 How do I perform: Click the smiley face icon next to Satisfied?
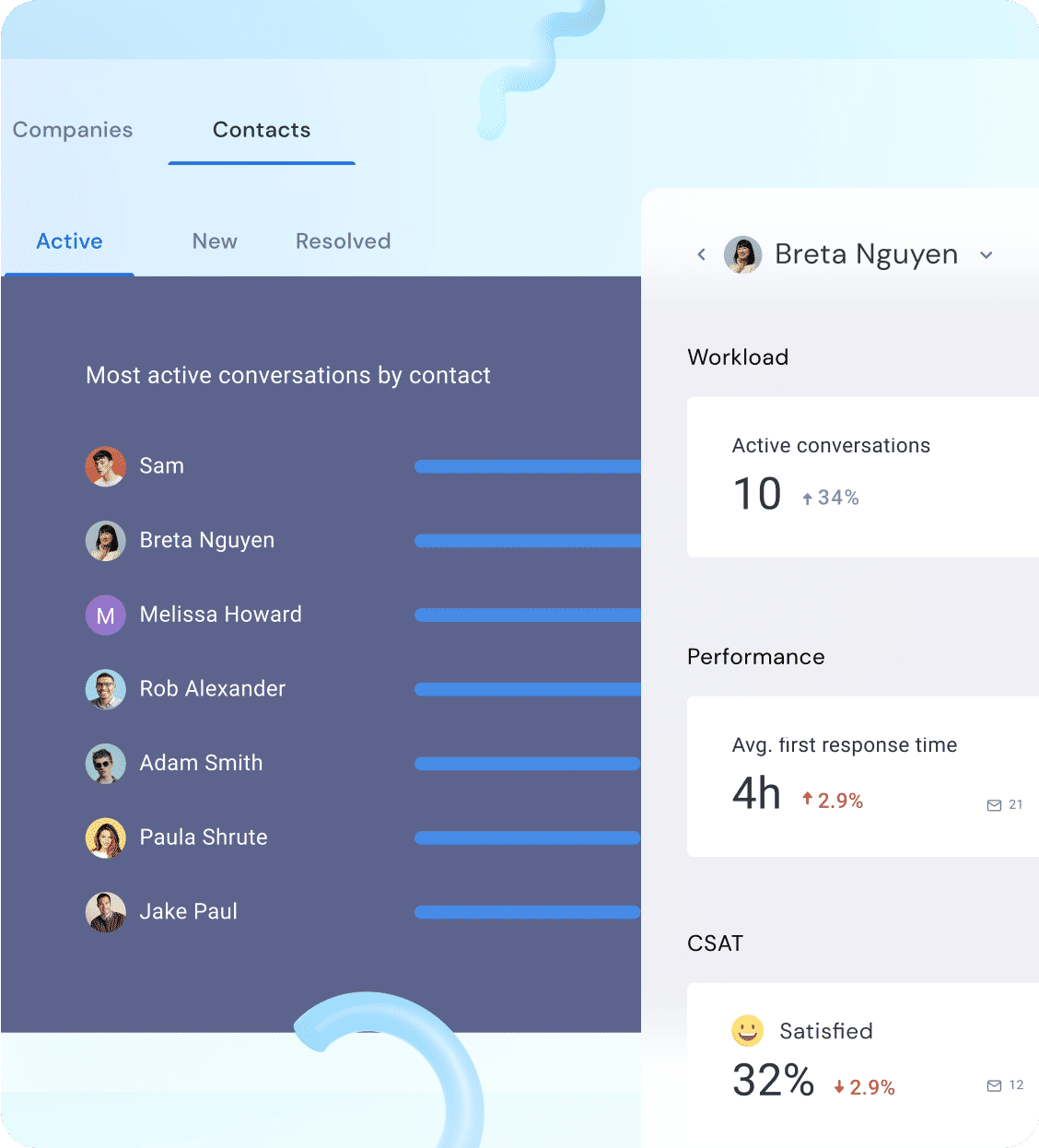(747, 1030)
